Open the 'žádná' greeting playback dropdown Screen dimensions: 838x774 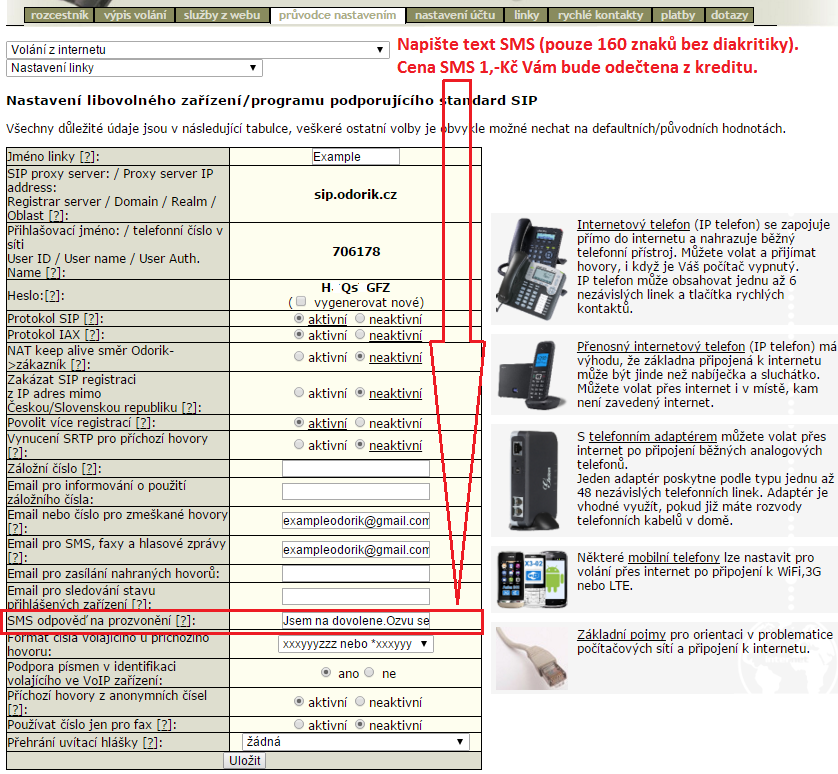tap(355, 742)
